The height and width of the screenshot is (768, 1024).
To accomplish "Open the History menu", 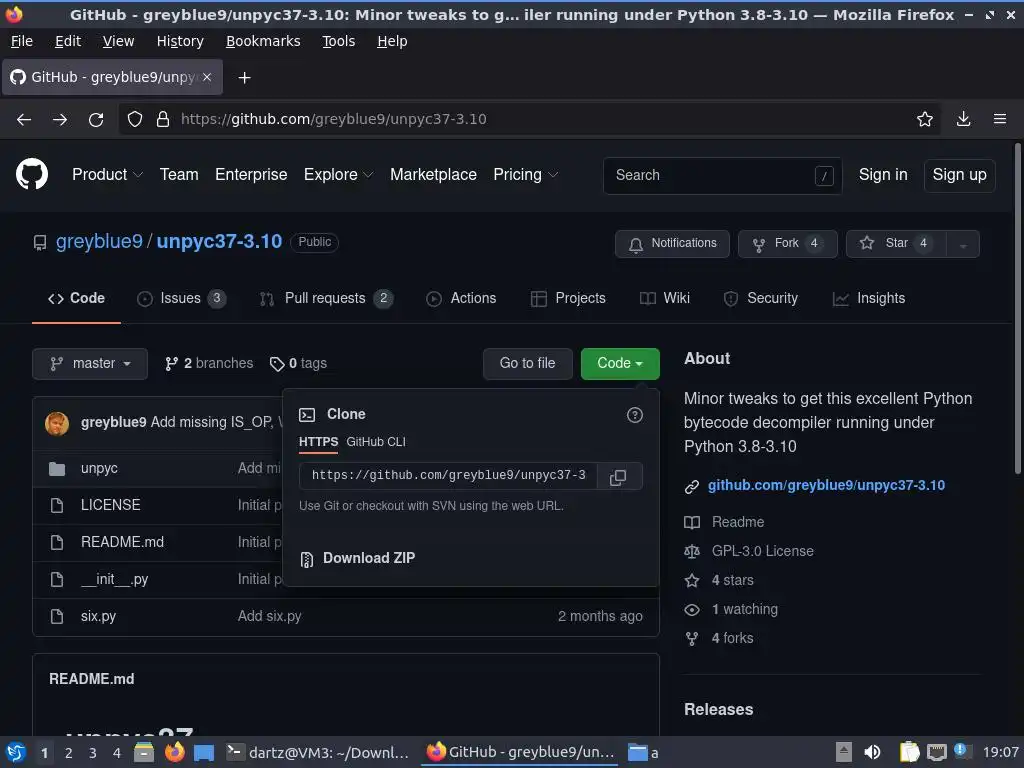I will (x=180, y=41).
